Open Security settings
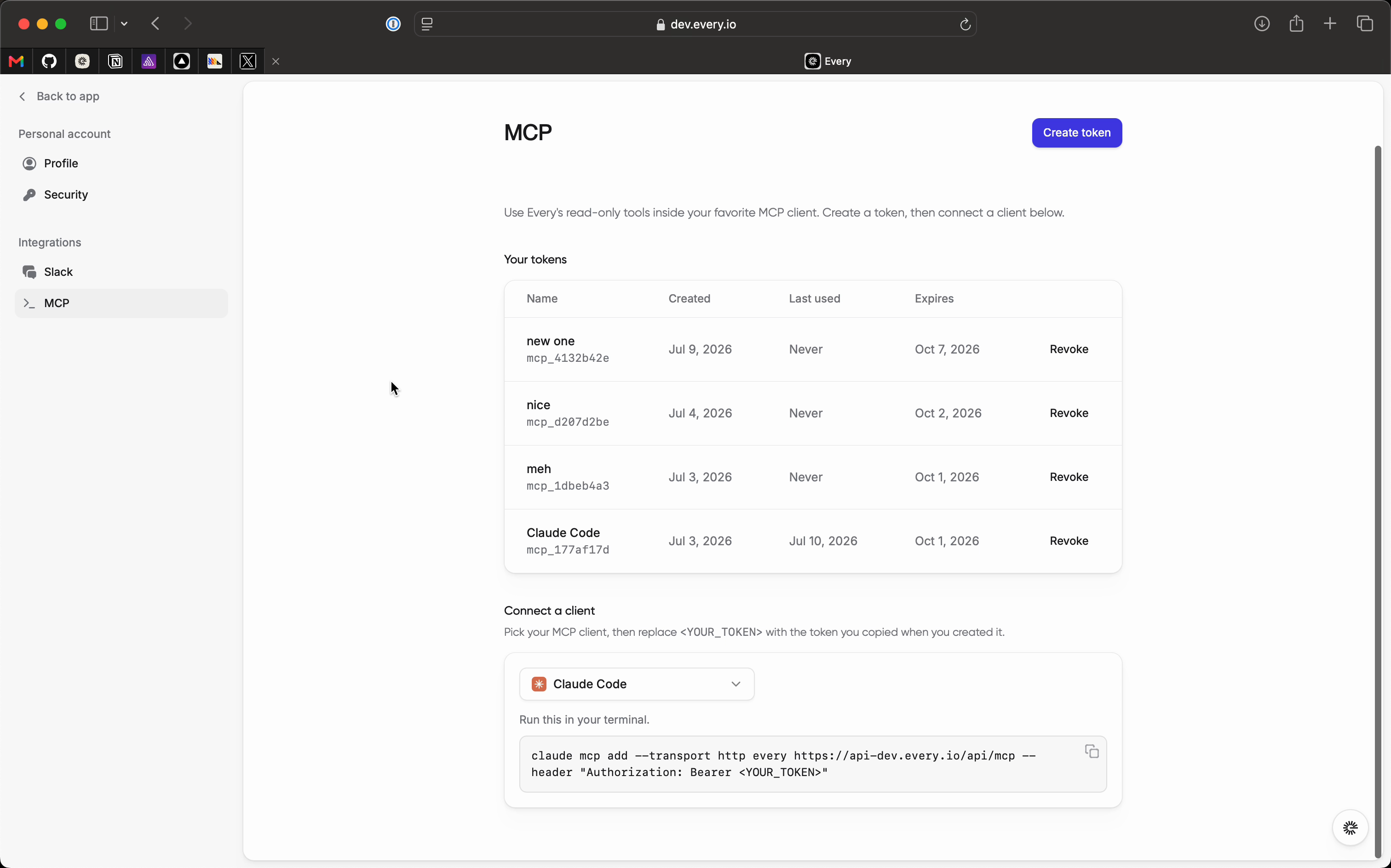This screenshot has height=868, width=1391. point(121,194)
